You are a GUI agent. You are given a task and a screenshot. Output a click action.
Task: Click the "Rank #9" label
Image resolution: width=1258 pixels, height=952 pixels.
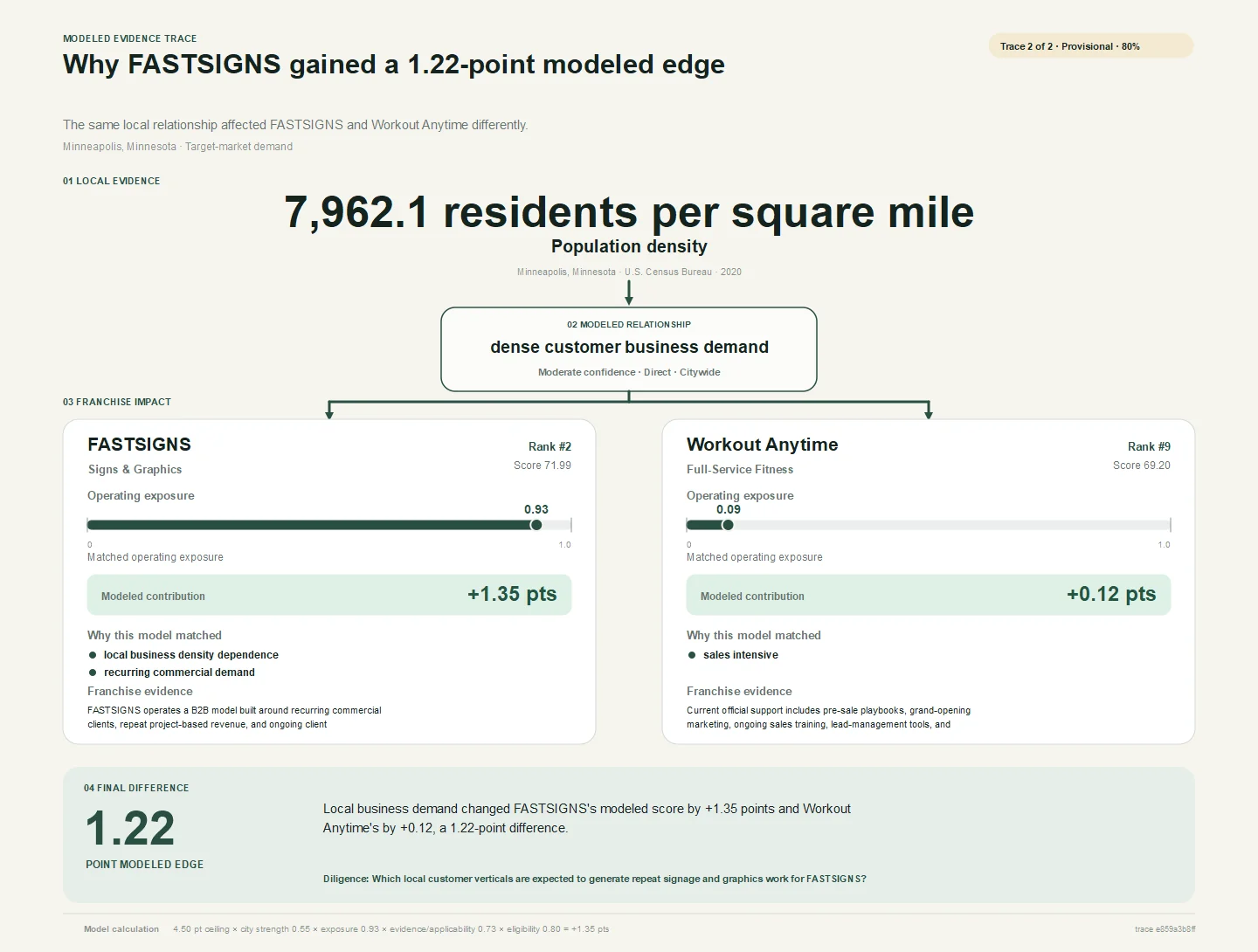coord(1149,447)
